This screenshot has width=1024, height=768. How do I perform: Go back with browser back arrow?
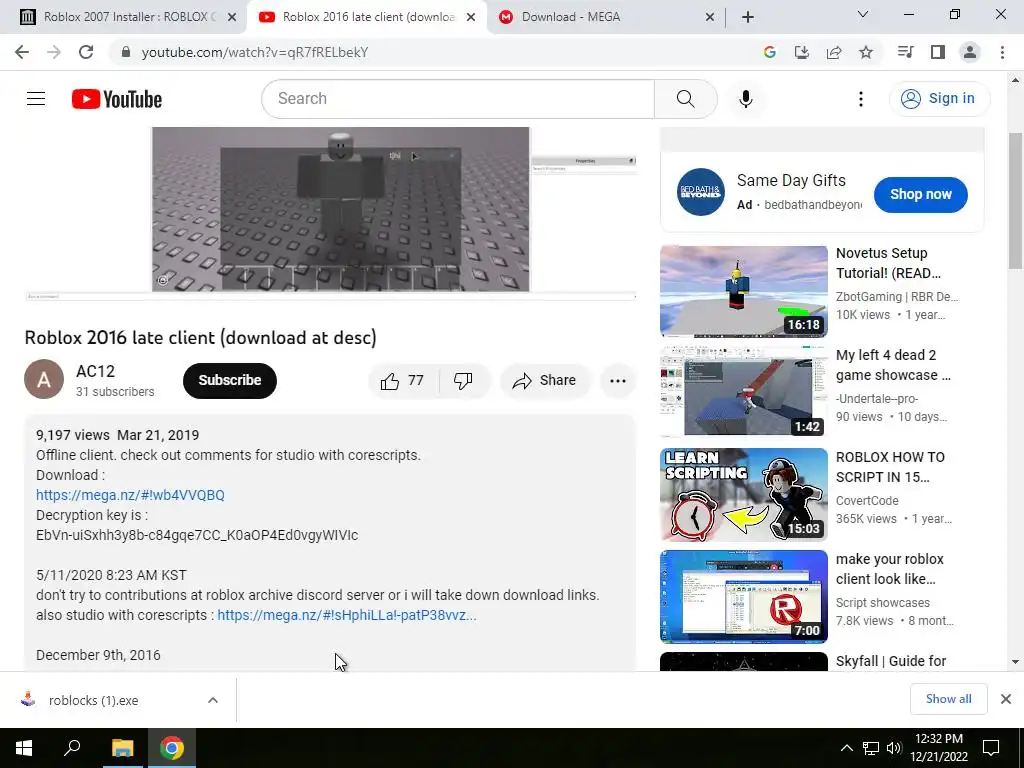point(22,52)
